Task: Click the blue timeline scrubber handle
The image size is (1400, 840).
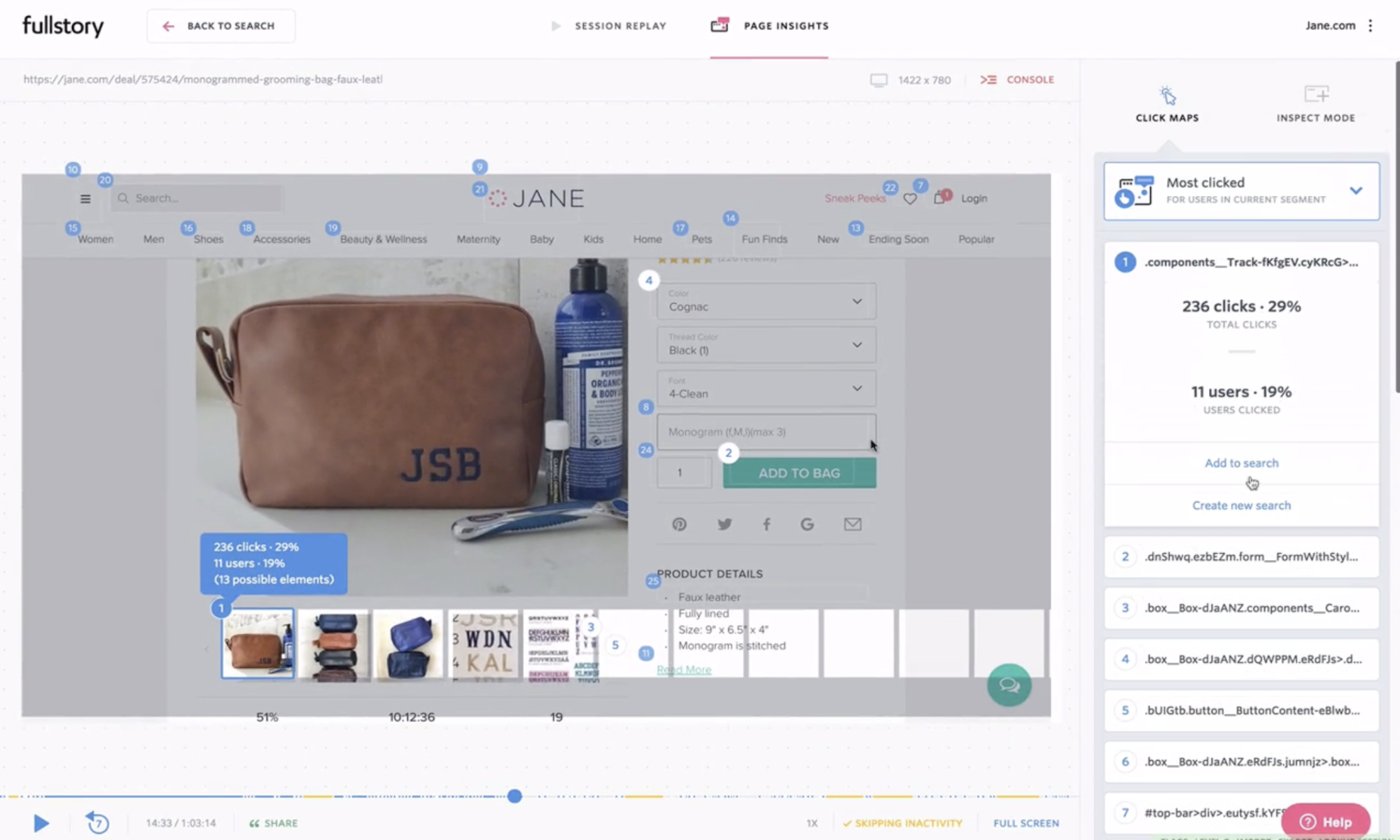Action: (514, 796)
